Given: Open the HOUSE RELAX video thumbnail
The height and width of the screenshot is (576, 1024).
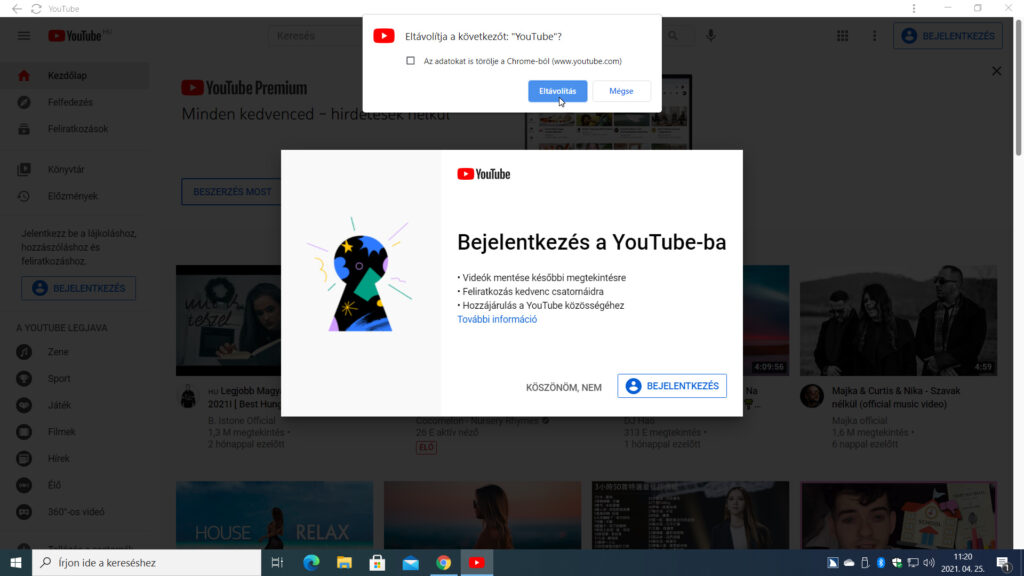Looking at the screenshot, I should [x=274, y=515].
